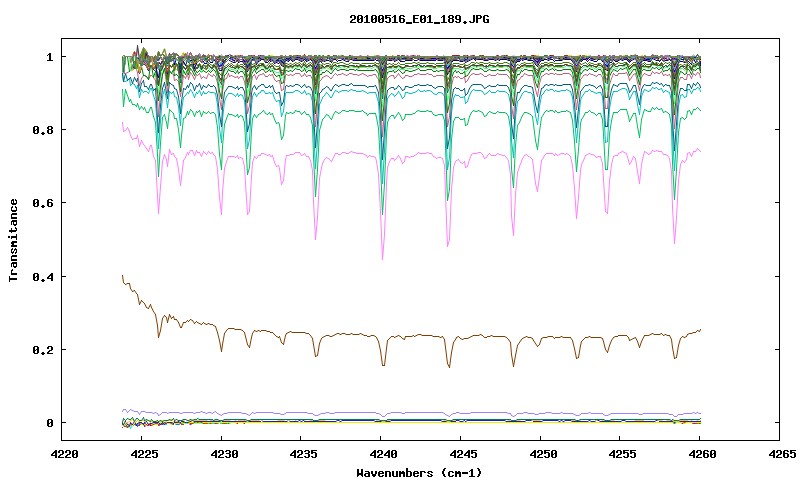The width and height of the screenshot is (800, 480).
Task: Click the Transmittance y-axis label
Action: [x=13, y=240]
